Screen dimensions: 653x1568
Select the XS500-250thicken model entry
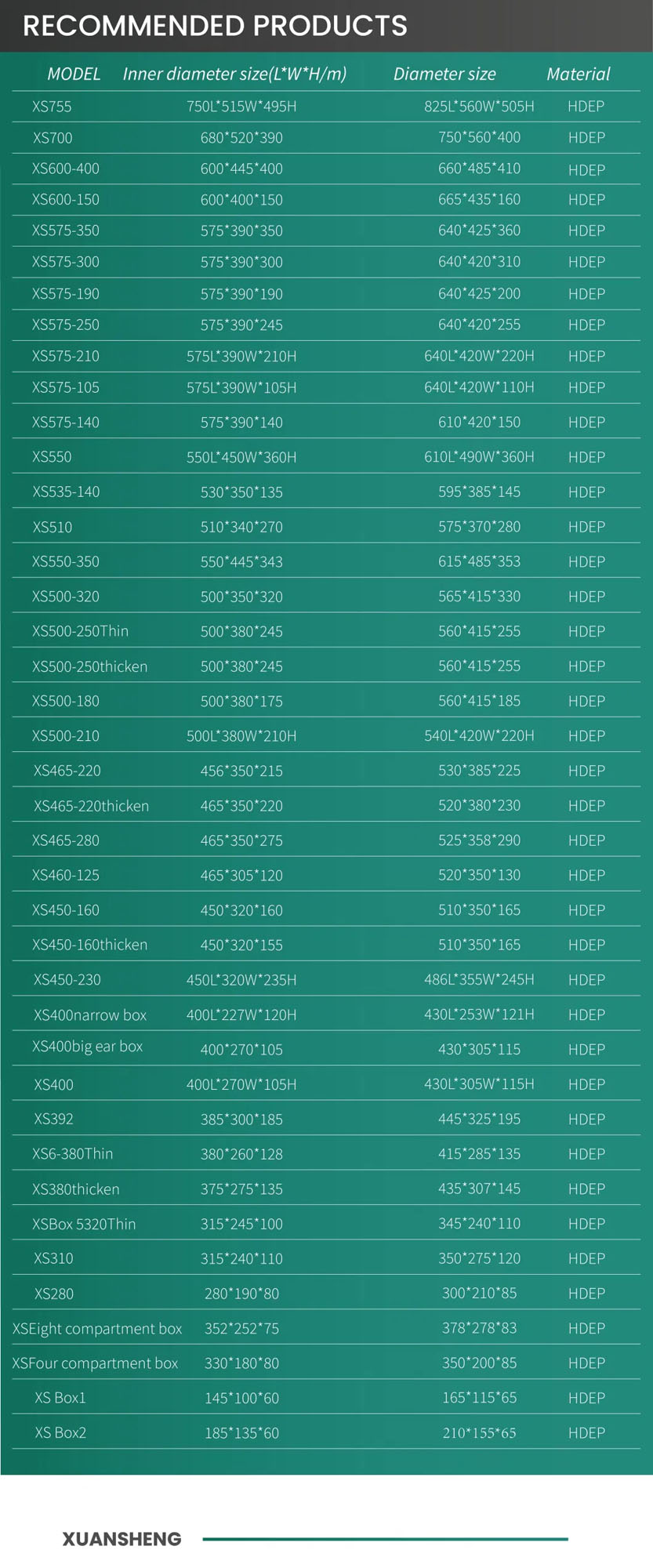pos(89,666)
